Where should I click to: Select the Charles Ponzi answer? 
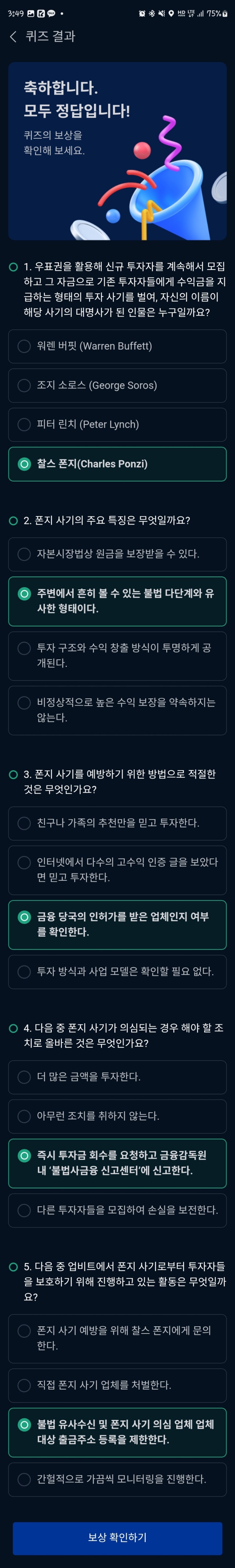[x=117, y=464]
